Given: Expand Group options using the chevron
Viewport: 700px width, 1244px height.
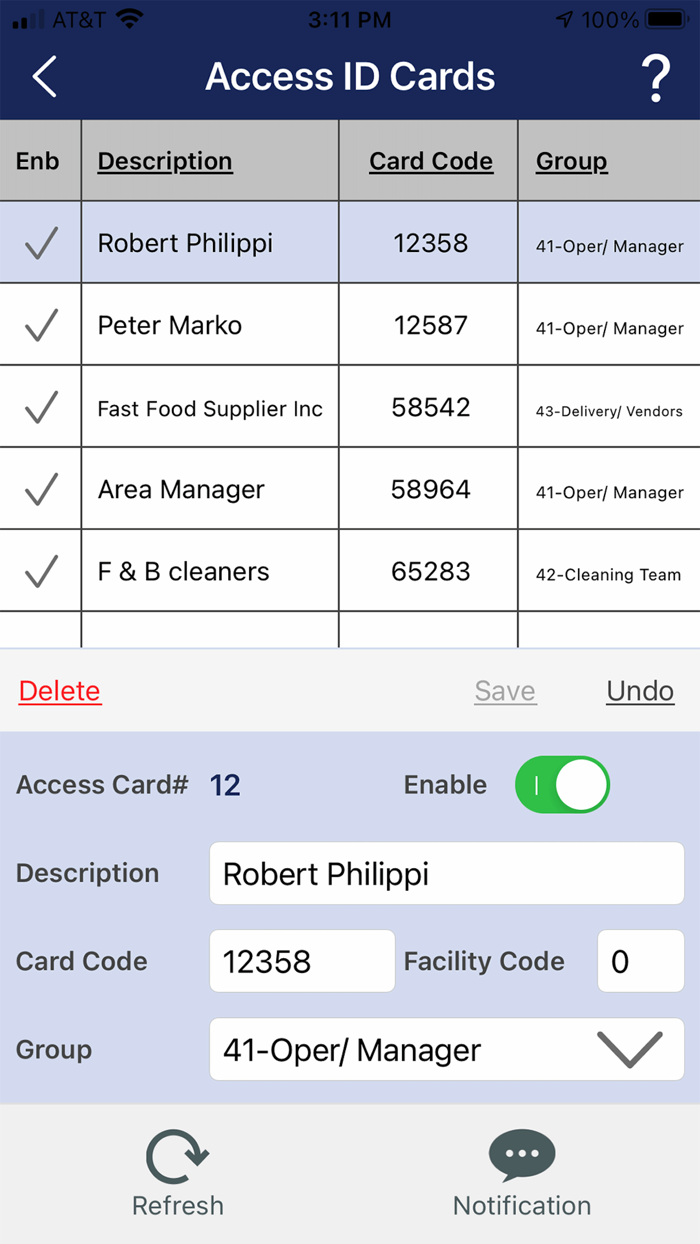Looking at the screenshot, I should coord(629,1050).
